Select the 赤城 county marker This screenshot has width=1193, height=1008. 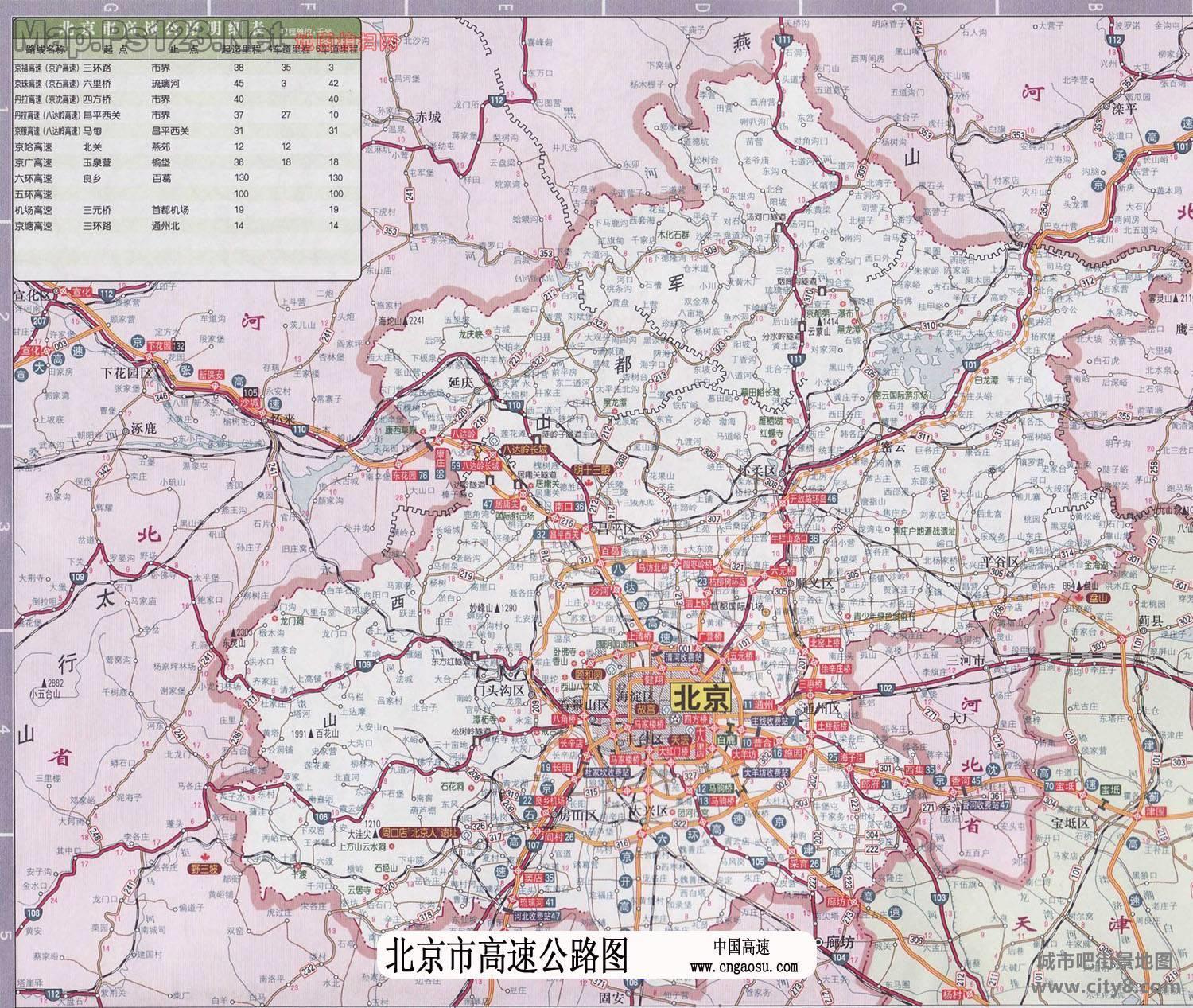(x=422, y=117)
